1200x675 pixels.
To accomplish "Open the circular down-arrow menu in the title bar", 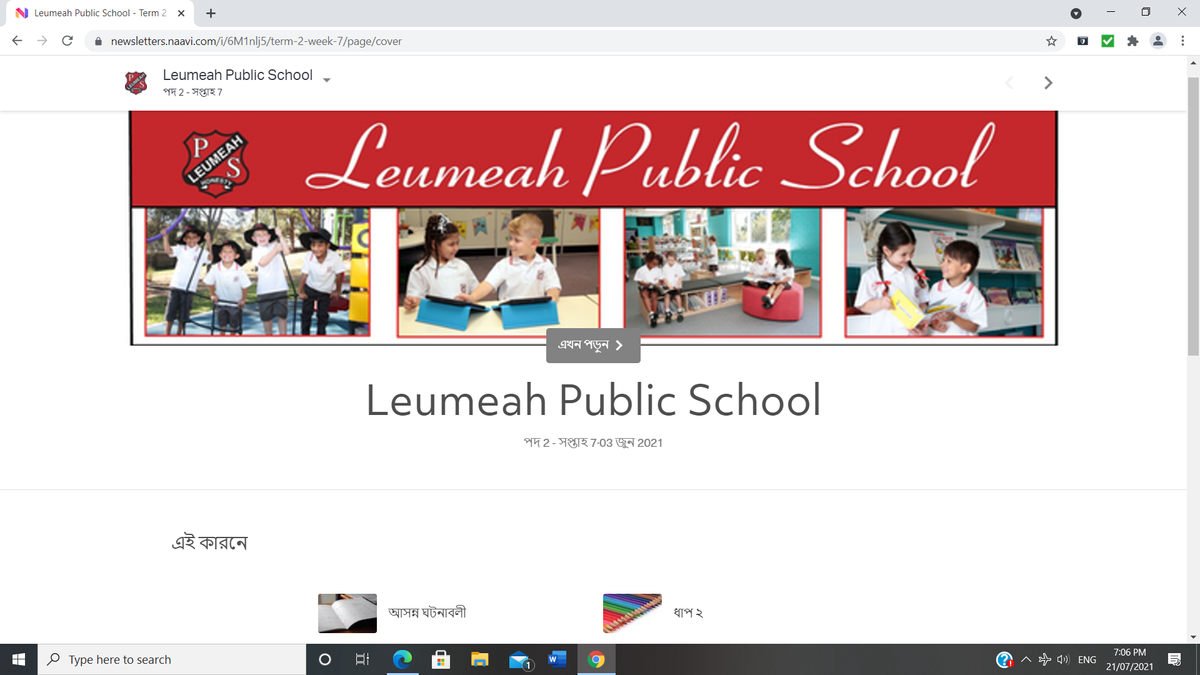I will tap(1076, 13).
